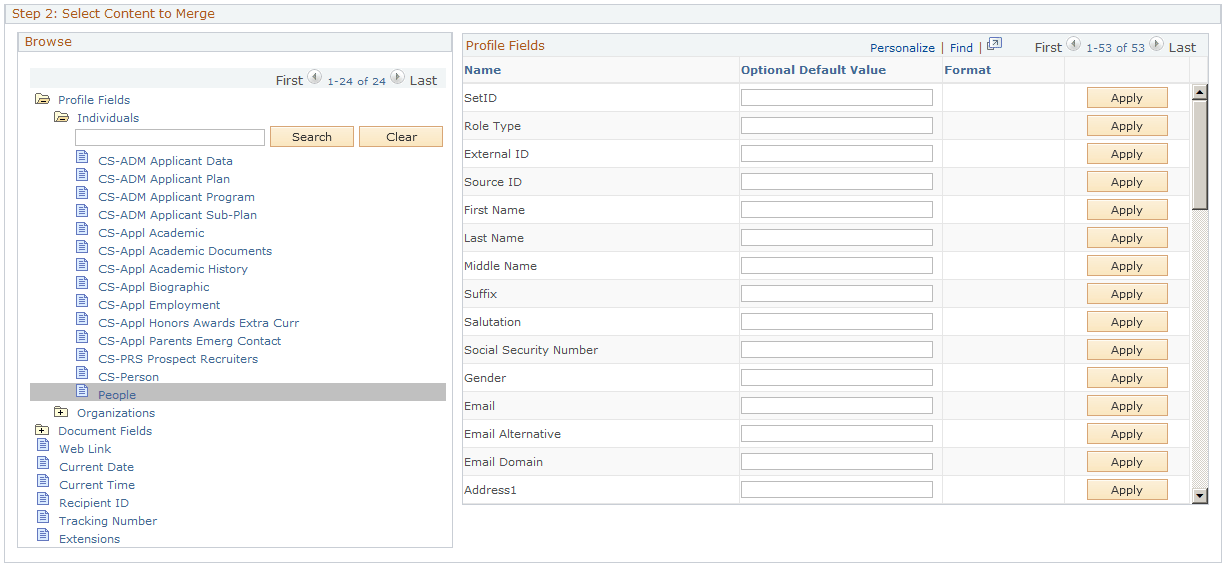The width and height of the screenshot is (1229, 568).
Task: Click document icon beside CS-Appl Academic Documents
Action: pyautogui.click(x=83, y=249)
